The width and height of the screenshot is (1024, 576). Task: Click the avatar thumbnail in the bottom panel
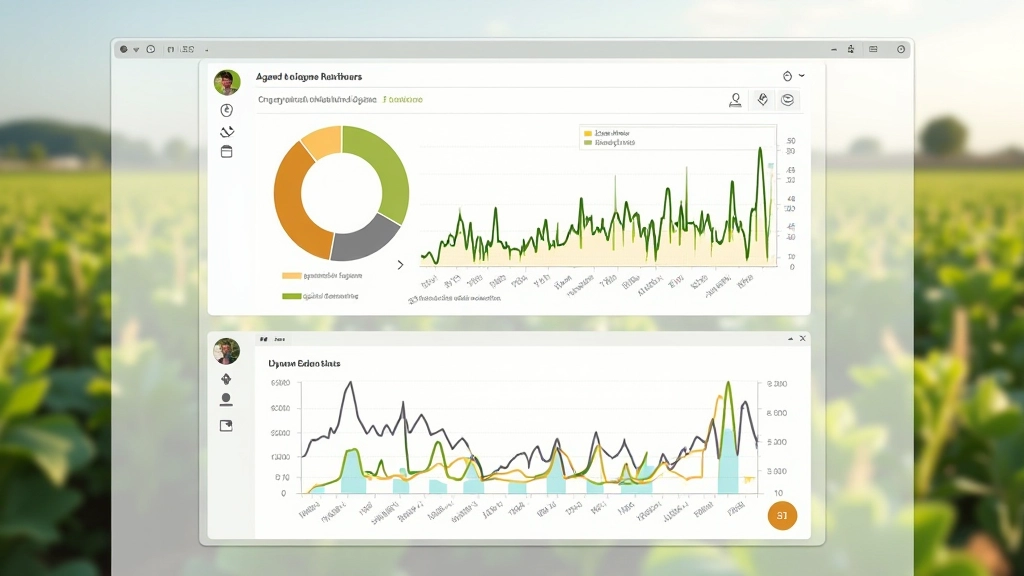point(226,351)
